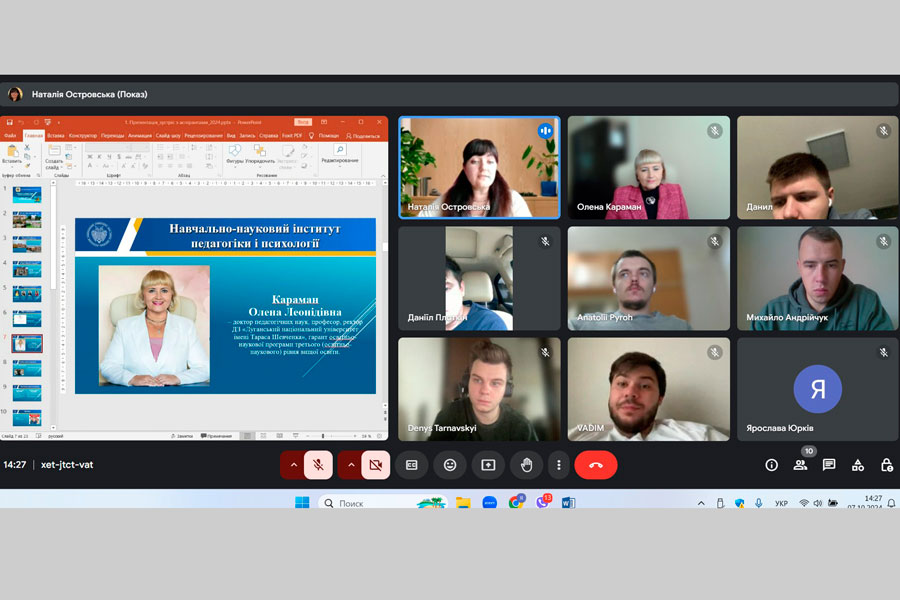Image resolution: width=900 pixels, height=600 pixels.
Task: Click the portrait photo on the slide
Action: tap(154, 326)
